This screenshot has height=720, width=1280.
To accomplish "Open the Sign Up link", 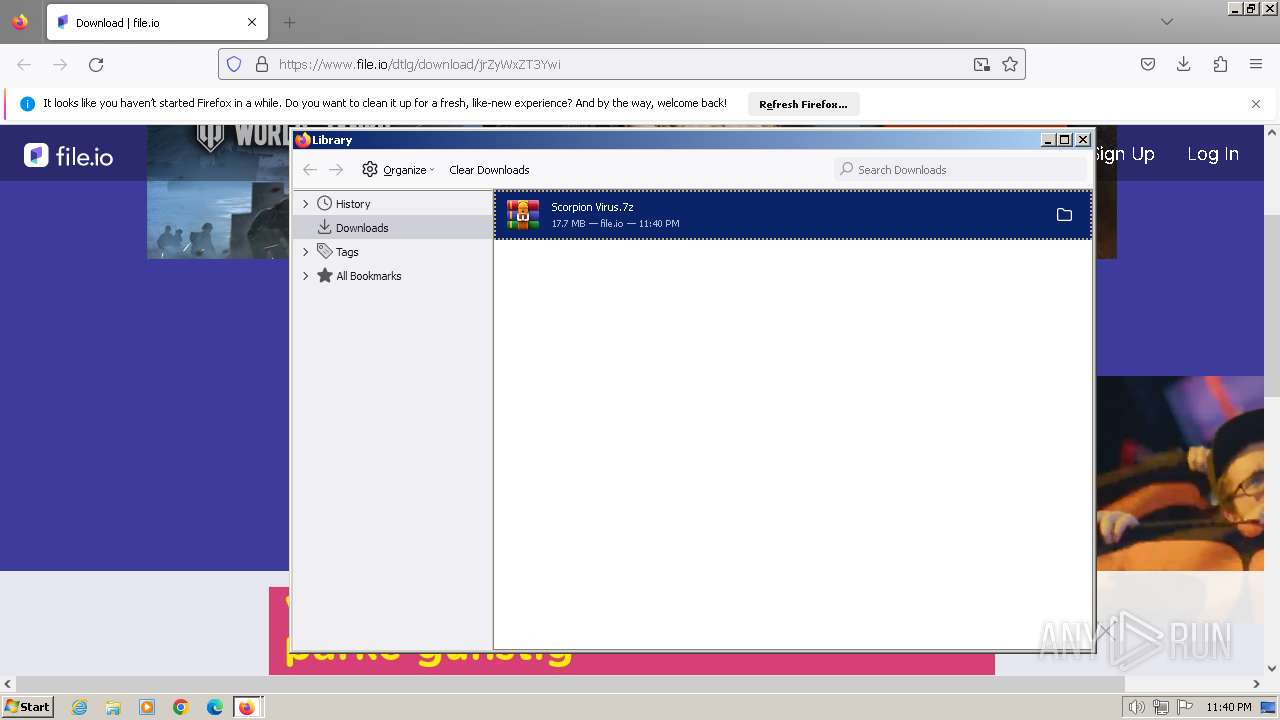I will [x=1125, y=154].
